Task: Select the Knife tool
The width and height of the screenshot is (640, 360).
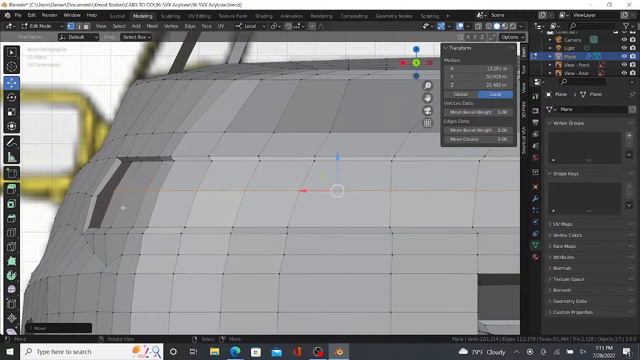Action: 11,247
